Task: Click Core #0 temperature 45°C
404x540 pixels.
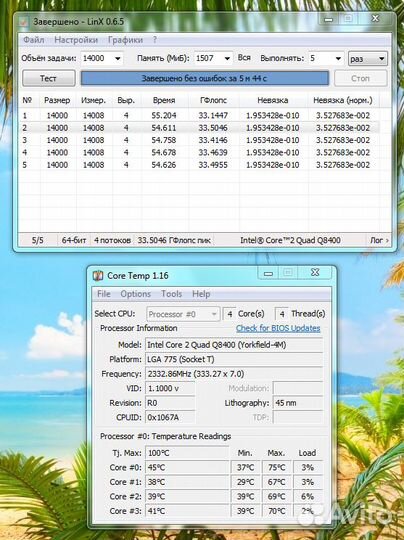Action: (x=187, y=468)
